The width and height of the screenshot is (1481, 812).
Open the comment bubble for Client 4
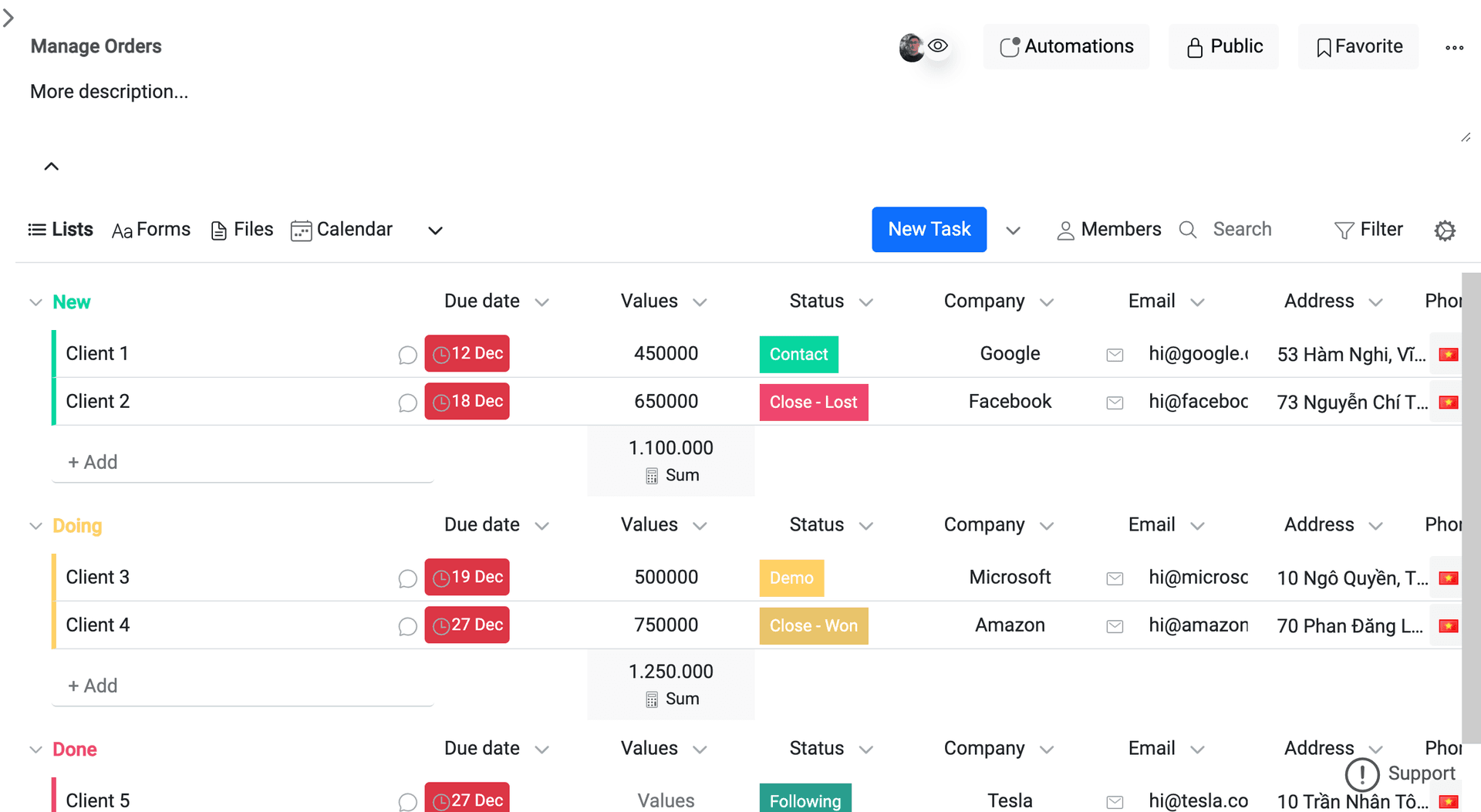pos(407,626)
